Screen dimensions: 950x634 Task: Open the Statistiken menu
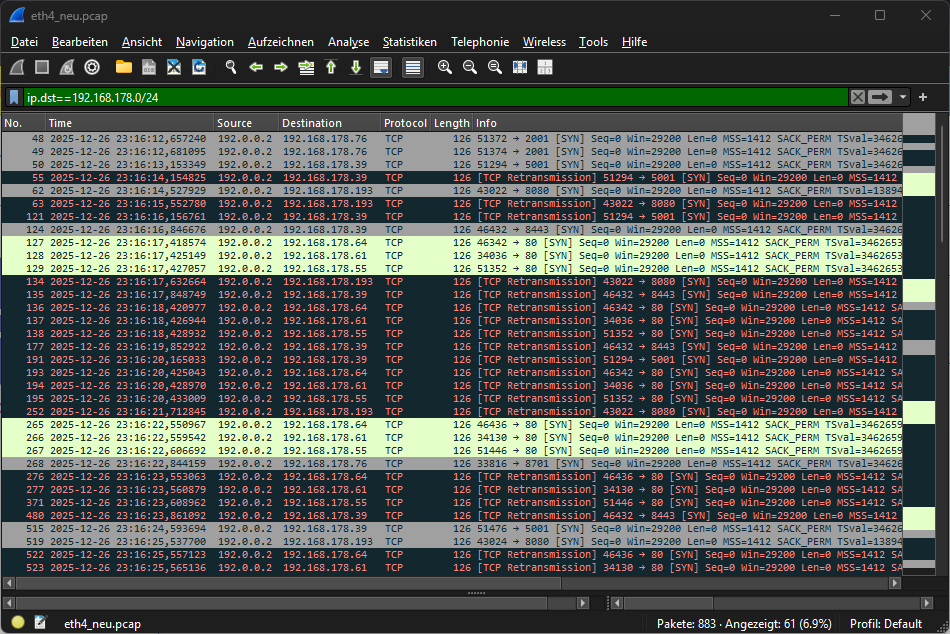click(x=410, y=42)
